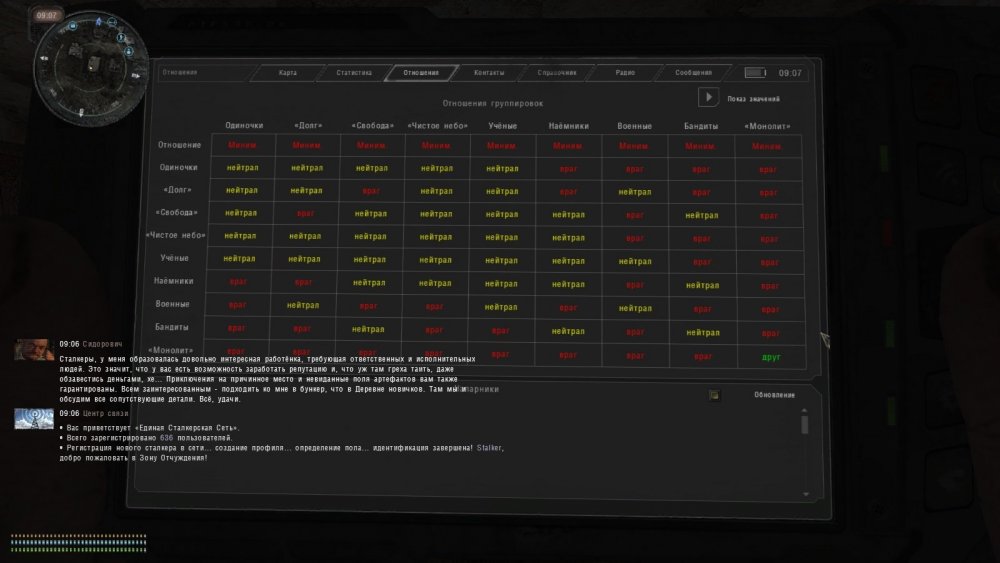Image resolution: width=1000 pixels, height=563 pixels.
Task: Click the «Отношения группировок» heading
Action: point(493,103)
